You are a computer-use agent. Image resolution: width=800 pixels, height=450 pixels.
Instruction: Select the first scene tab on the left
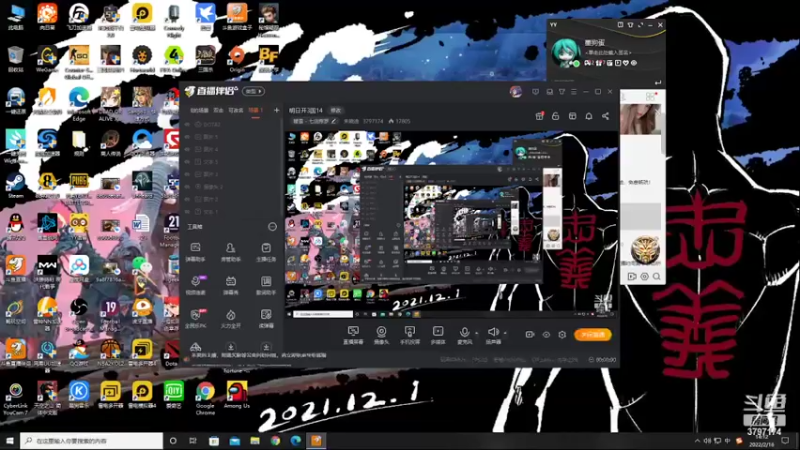[x=199, y=110]
